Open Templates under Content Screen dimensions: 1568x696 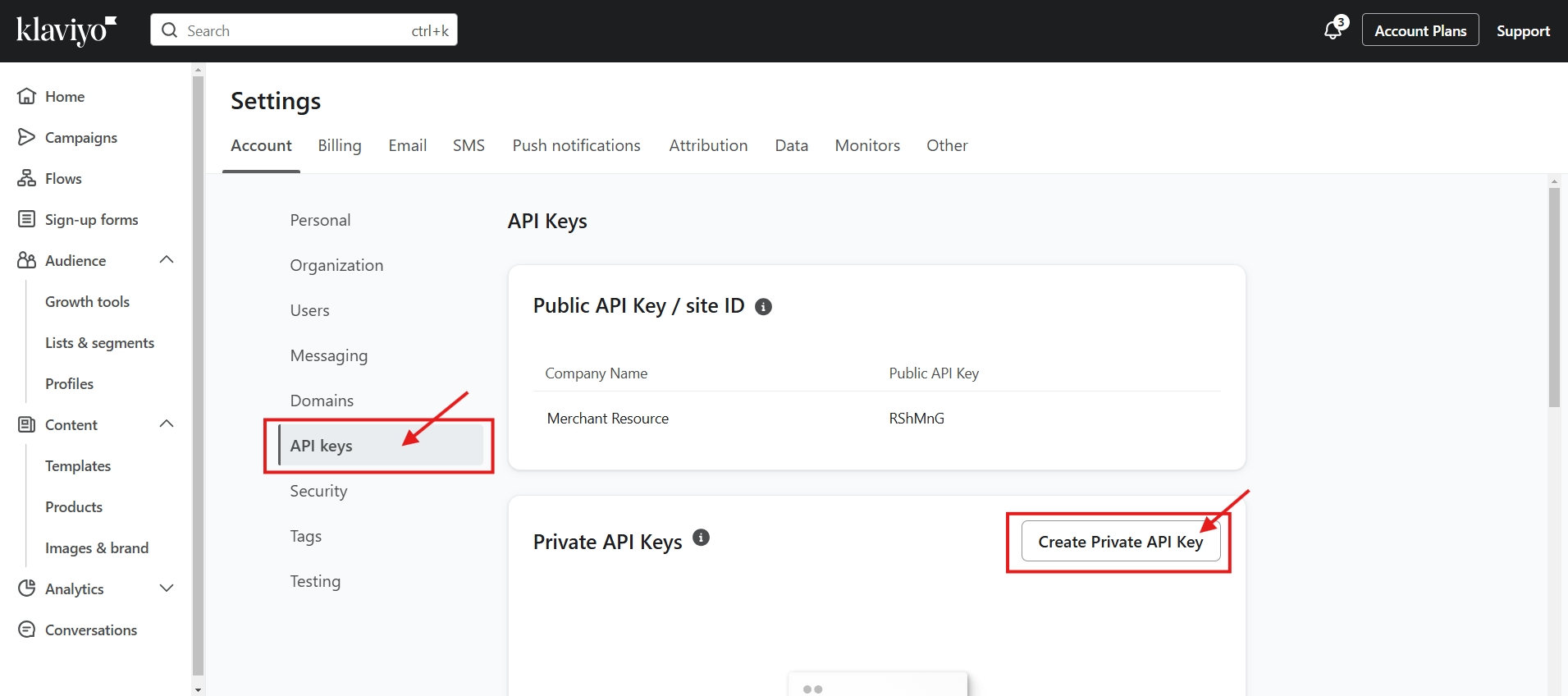click(78, 465)
